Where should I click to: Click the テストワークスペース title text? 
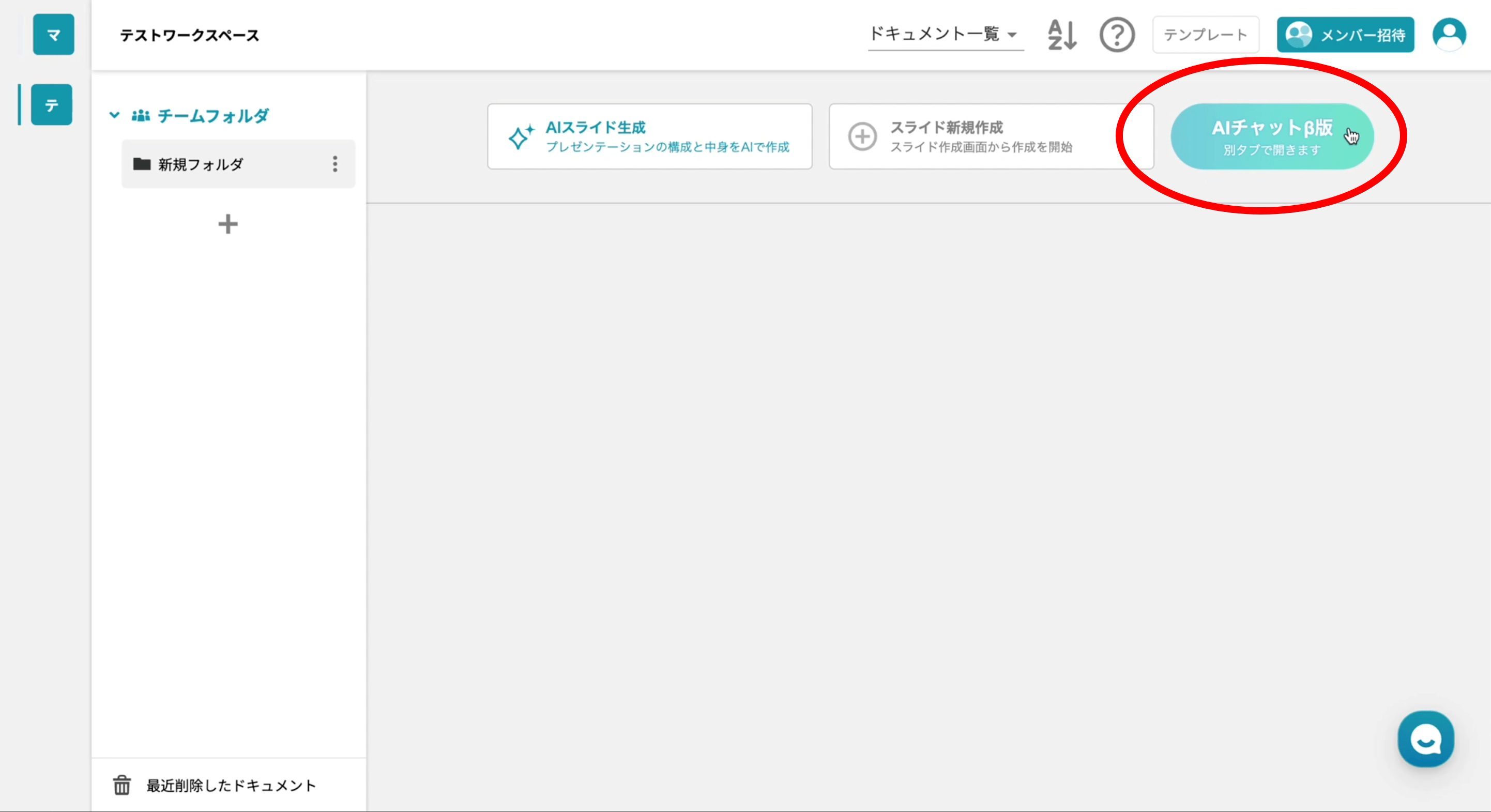tap(189, 35)
